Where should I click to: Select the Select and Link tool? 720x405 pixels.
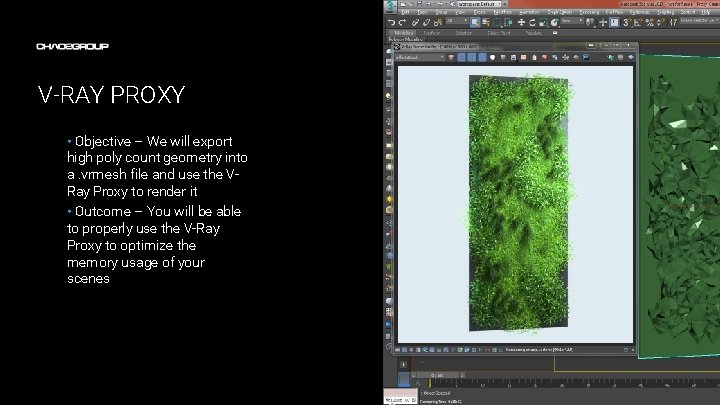click(x=416, y=22)
